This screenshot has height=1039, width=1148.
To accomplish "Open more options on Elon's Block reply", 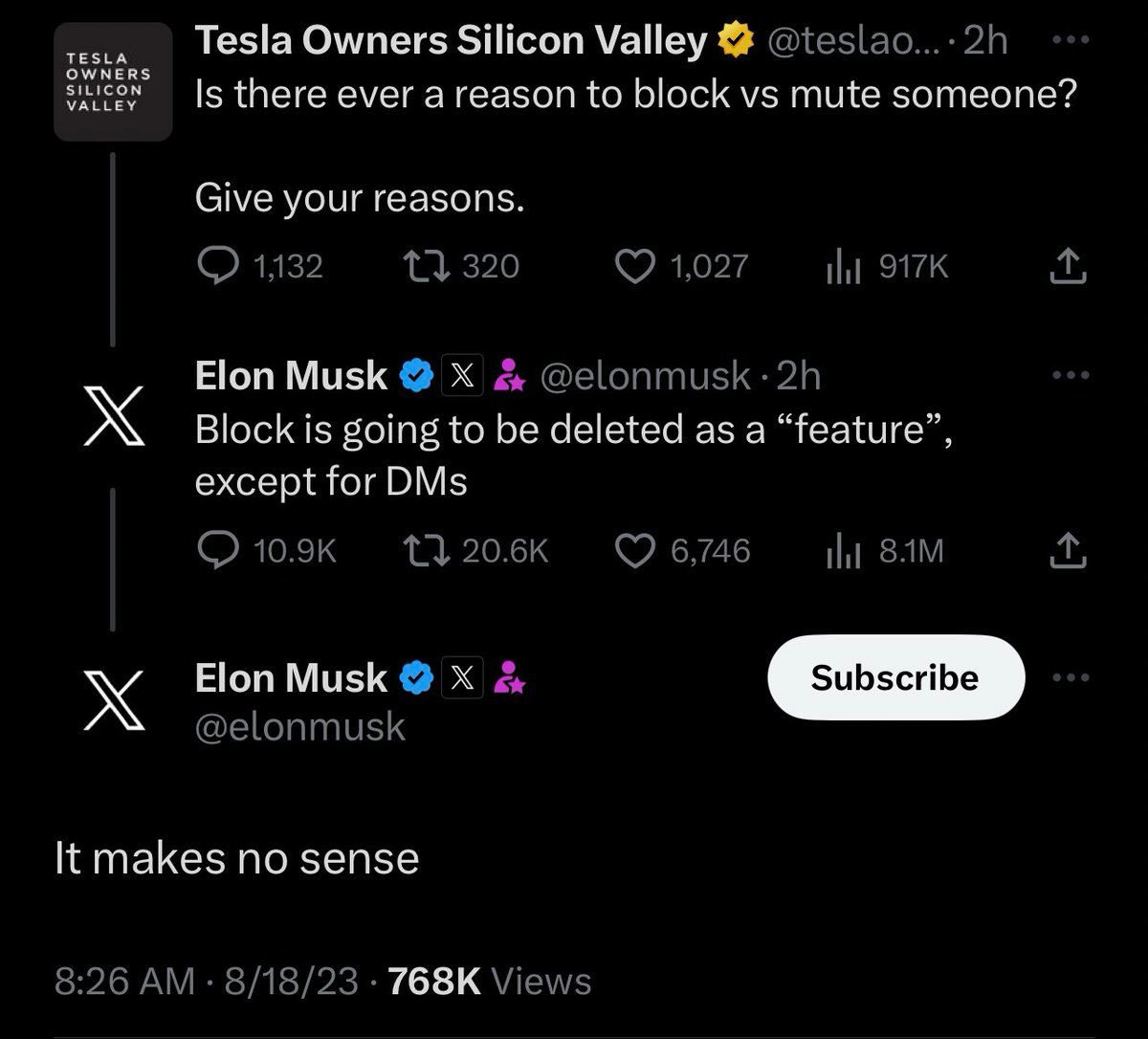I will point(1070,376).
